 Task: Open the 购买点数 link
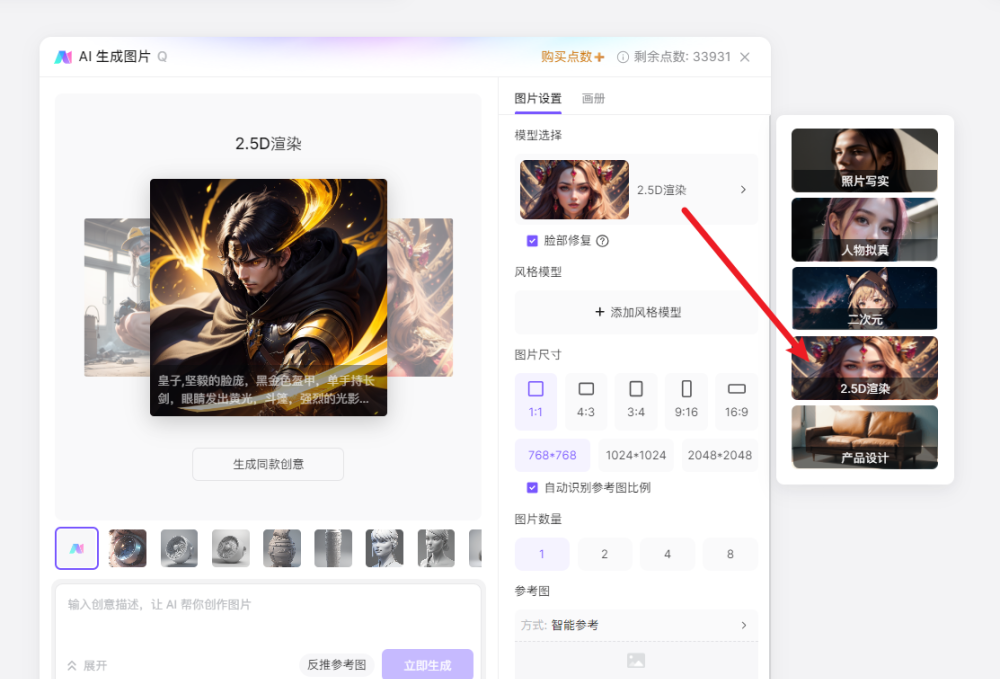572,57
